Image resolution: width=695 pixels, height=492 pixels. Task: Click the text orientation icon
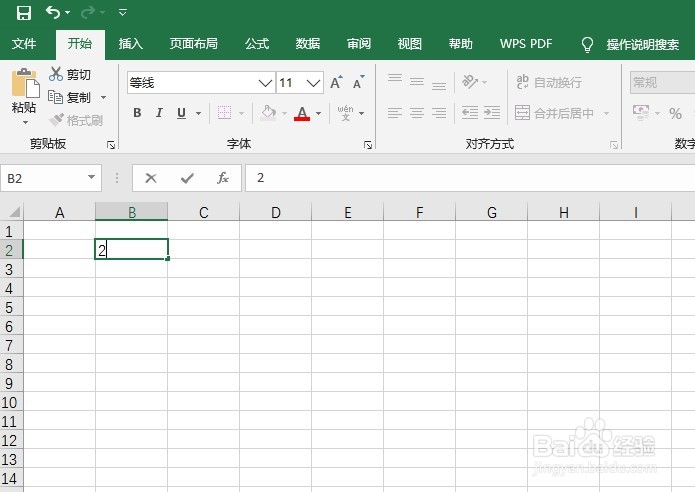click(470, 82)
